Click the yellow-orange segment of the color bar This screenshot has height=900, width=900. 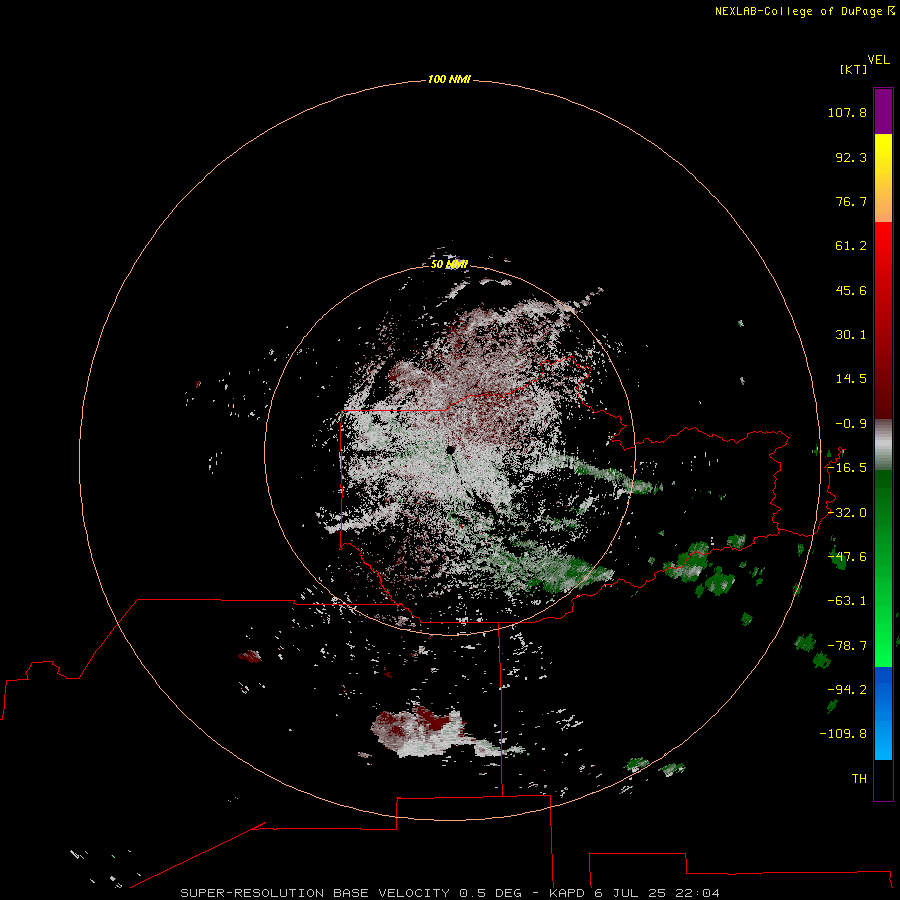pos(883,178)
